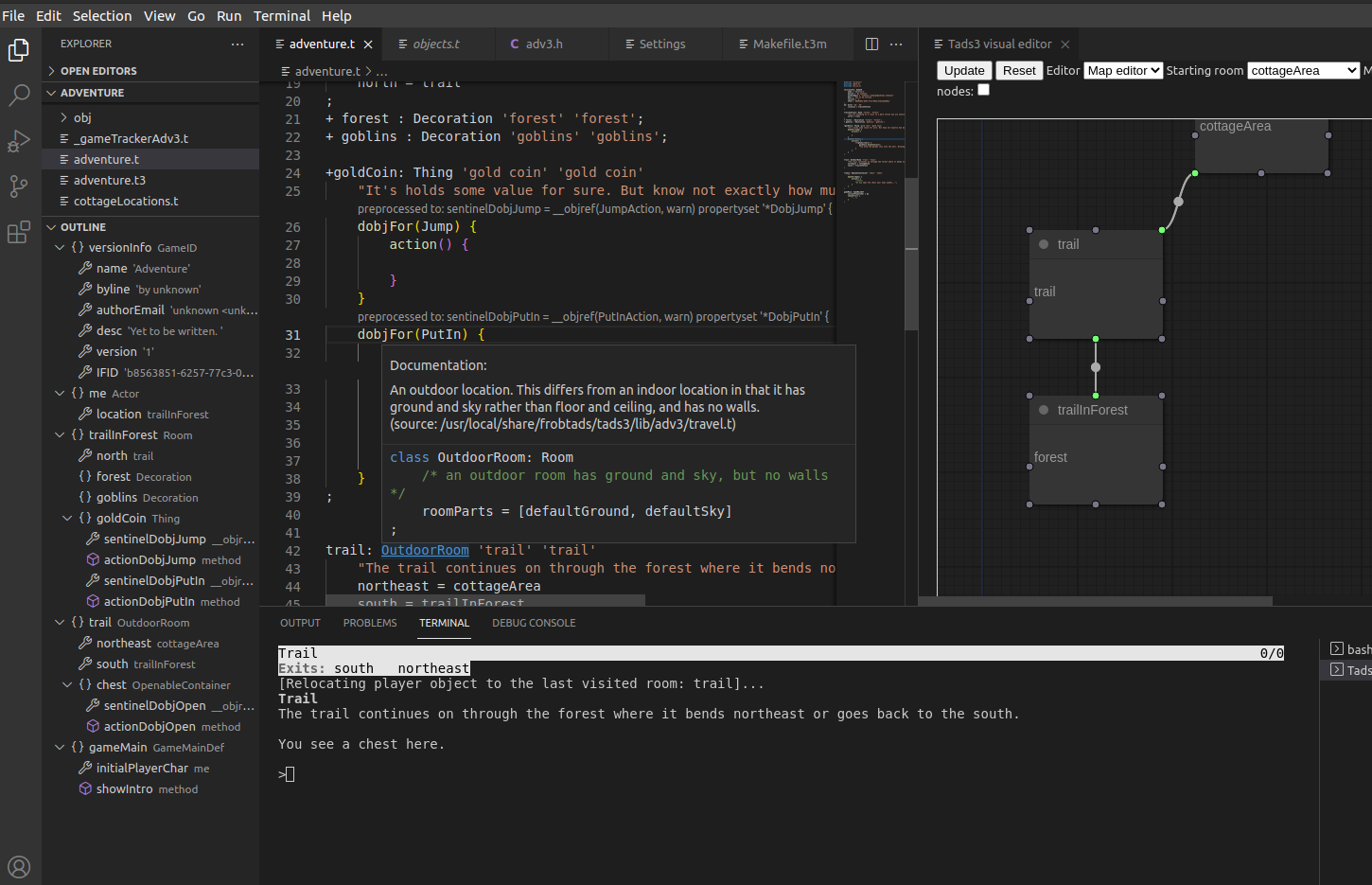Viewport: 1372px width, 885px height.
Task: Close the Tads3 visual editor tab
Action: [x=1065, y=44]
